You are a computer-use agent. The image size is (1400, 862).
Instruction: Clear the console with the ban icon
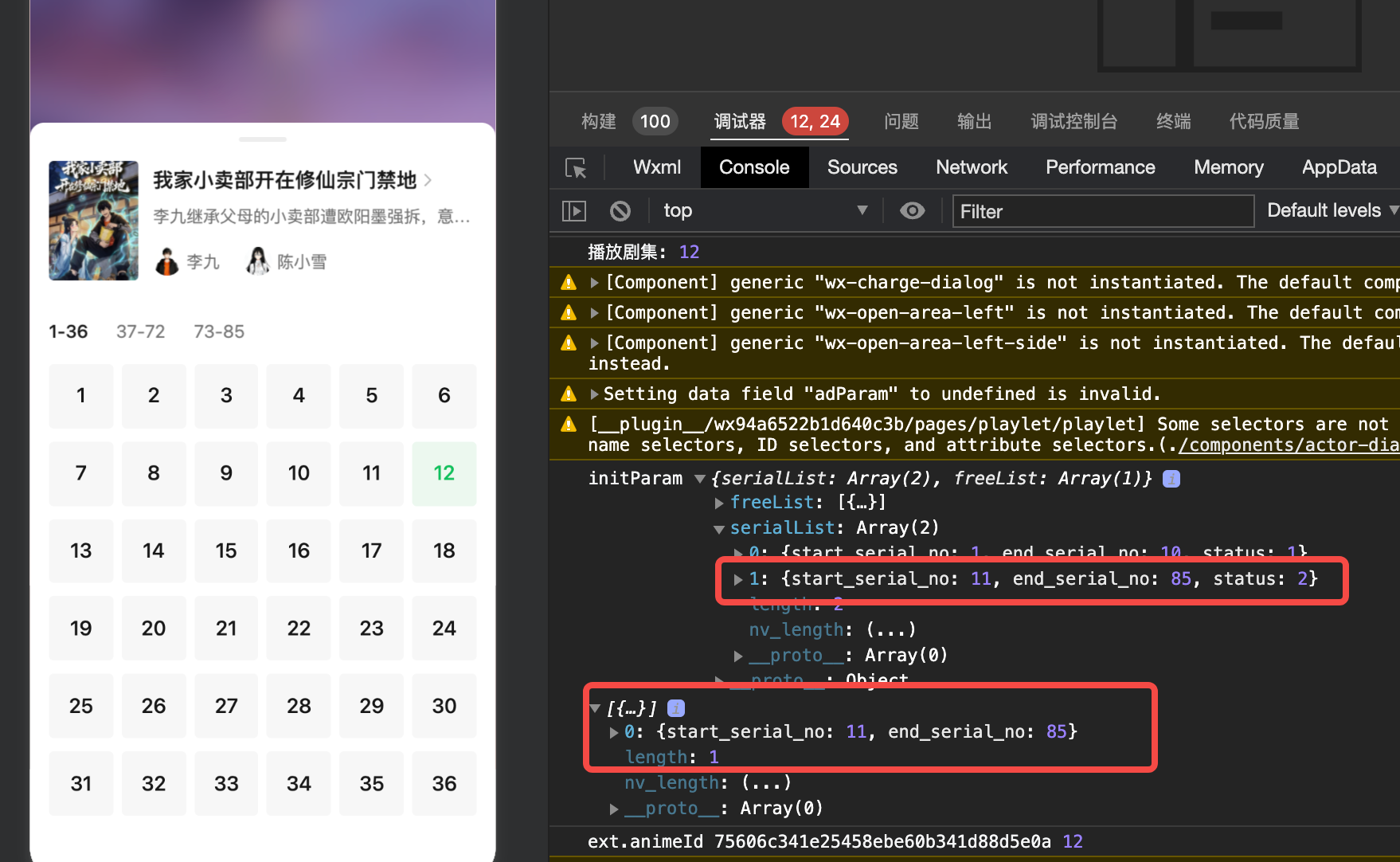(x=620, y=210)
